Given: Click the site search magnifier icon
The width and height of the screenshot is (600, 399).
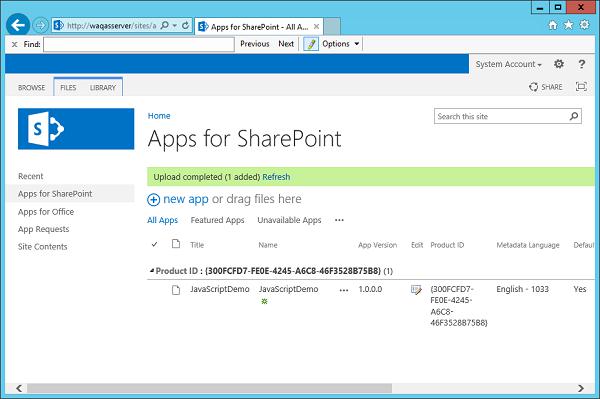Looking at the screenshot, I should pos(574,116).
